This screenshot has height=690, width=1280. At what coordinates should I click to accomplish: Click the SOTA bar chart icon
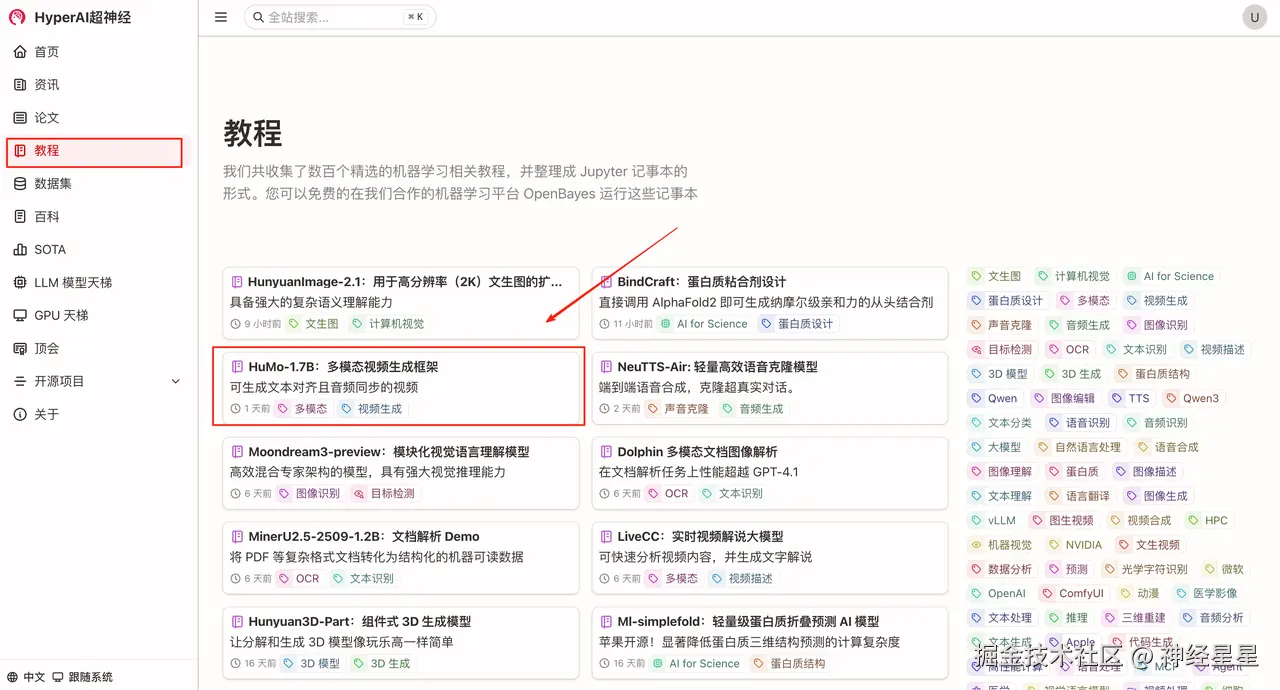(x=20, y=250)
